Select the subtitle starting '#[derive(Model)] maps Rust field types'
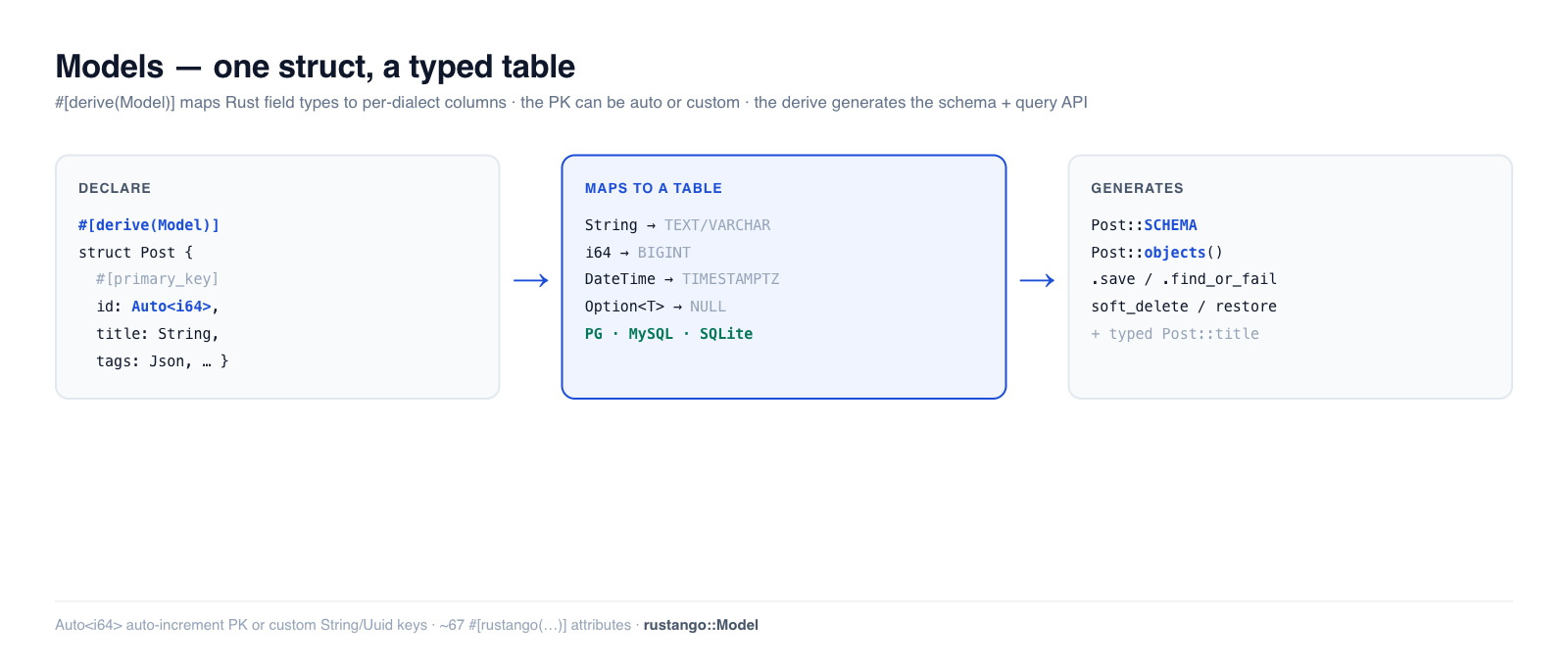 pyautogui.click(x=571, y=102)
